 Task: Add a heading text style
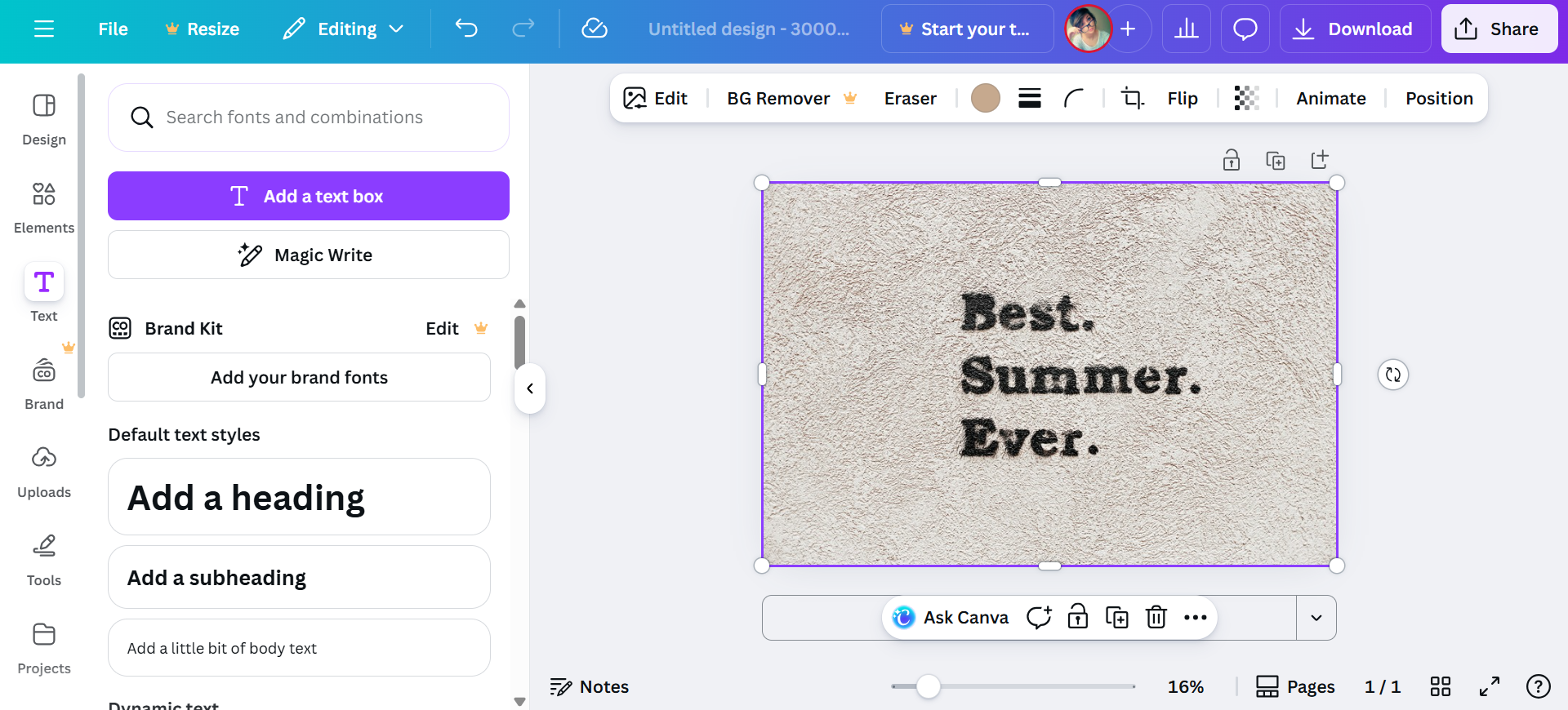pyautogui.click(x=299, y=497)
